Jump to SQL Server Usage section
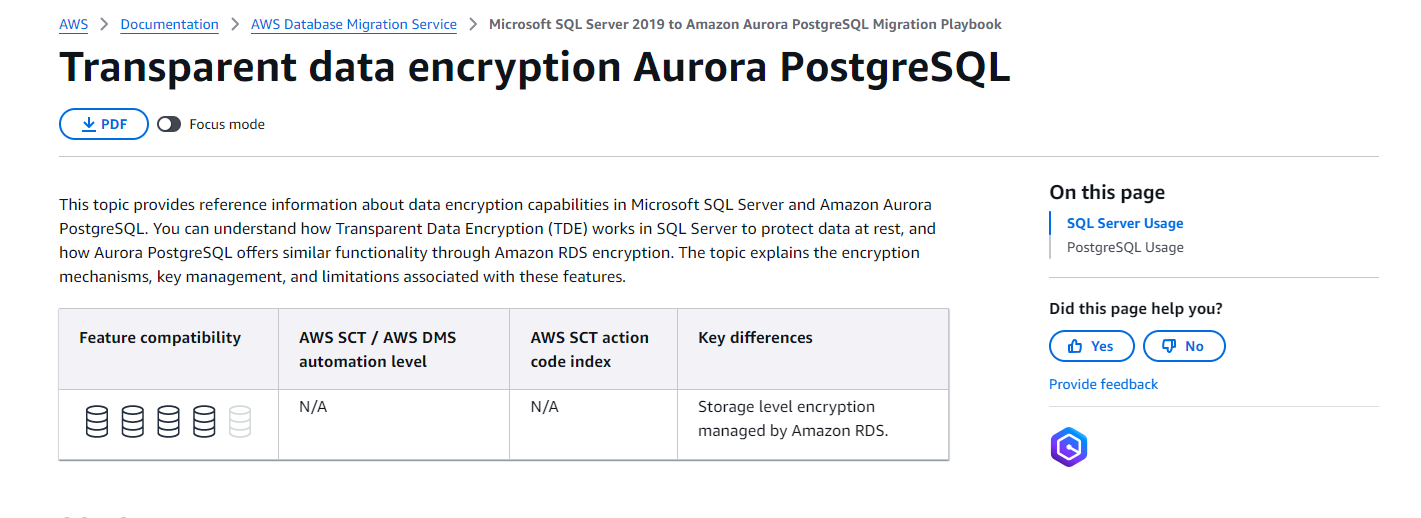Screen dimensions: 1421x518 (x=1124, y=223)
